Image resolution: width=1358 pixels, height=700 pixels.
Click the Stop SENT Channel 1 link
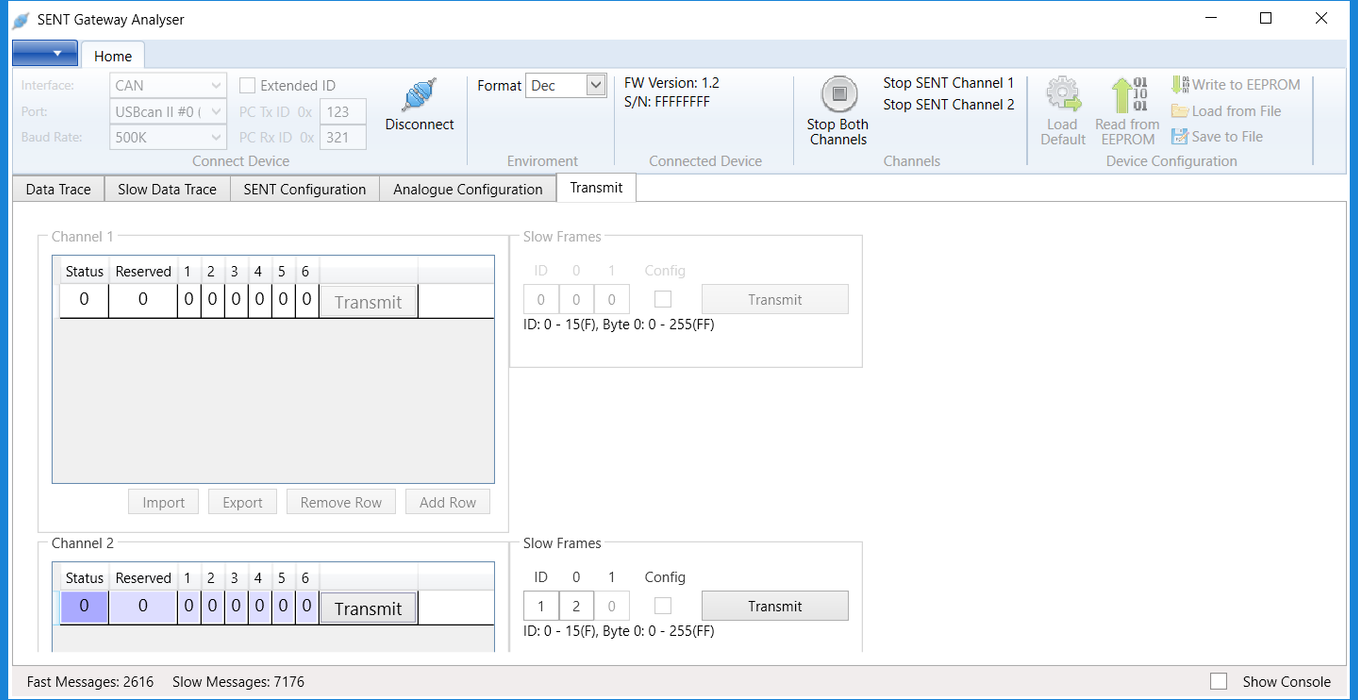point(948,83)
